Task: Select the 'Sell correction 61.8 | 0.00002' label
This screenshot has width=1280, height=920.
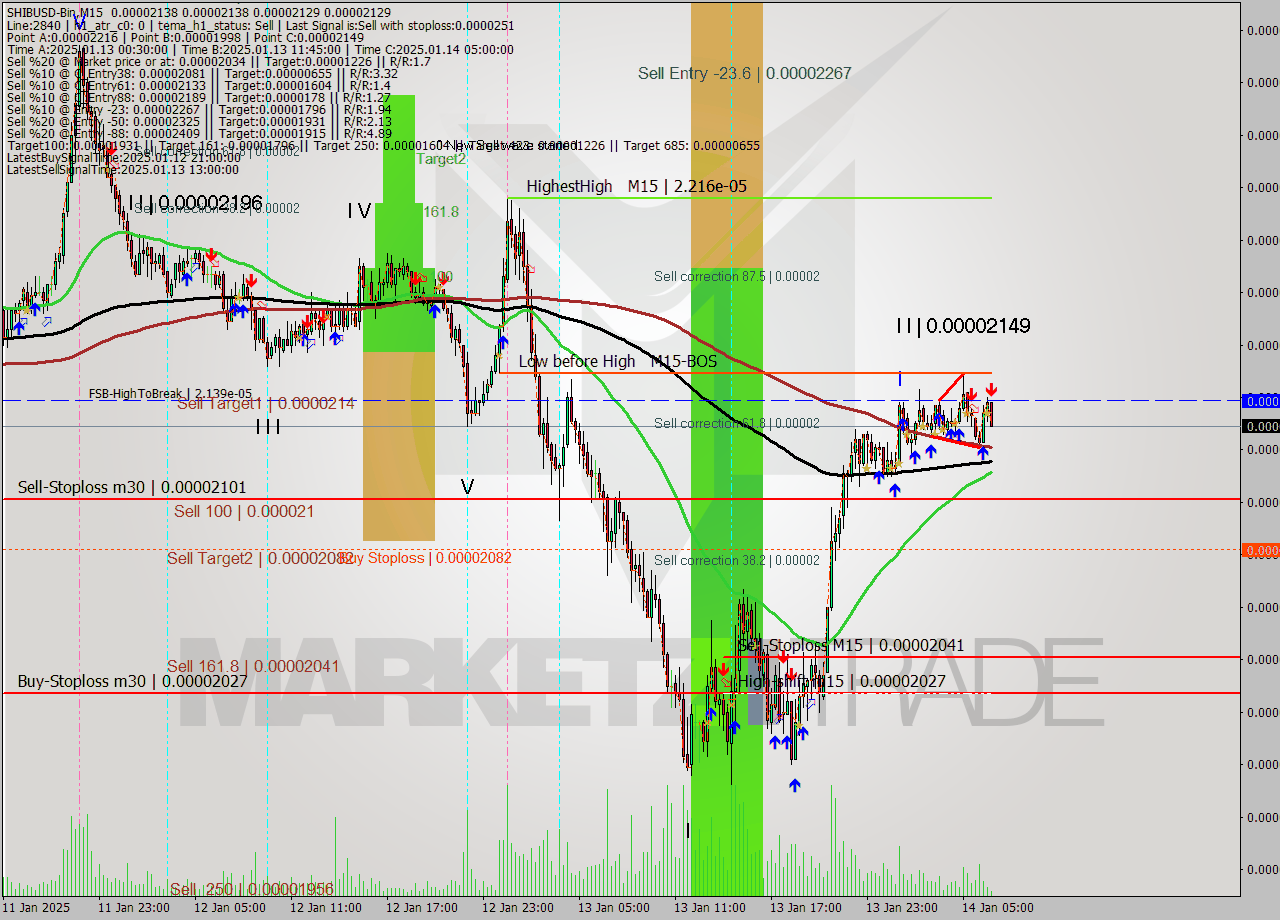Action: tap(737, 423)
